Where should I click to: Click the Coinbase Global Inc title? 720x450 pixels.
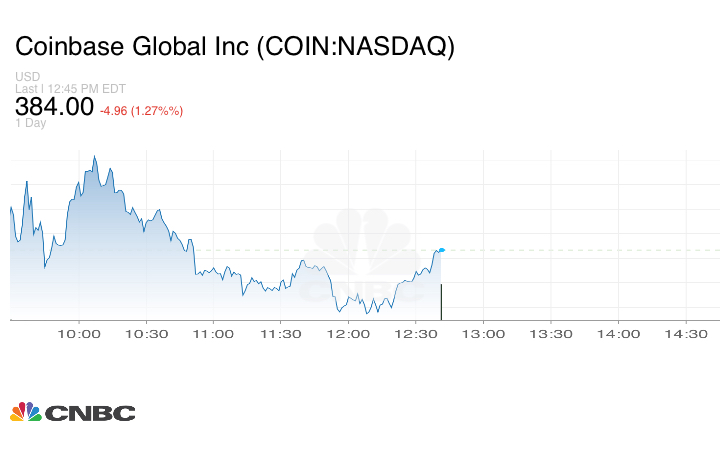[x=234, y=47]
